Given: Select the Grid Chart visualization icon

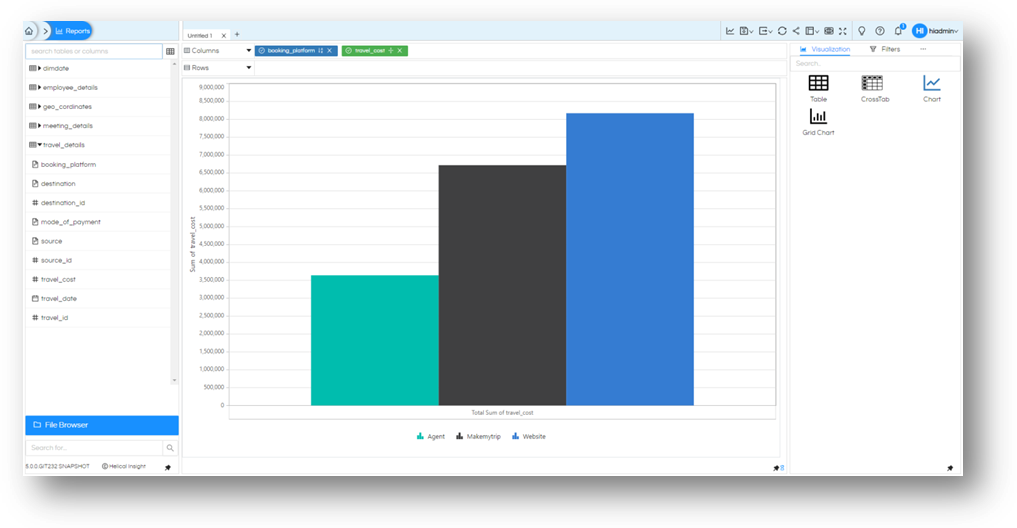Looking at the screenshot, I should [x=818, y=117].
